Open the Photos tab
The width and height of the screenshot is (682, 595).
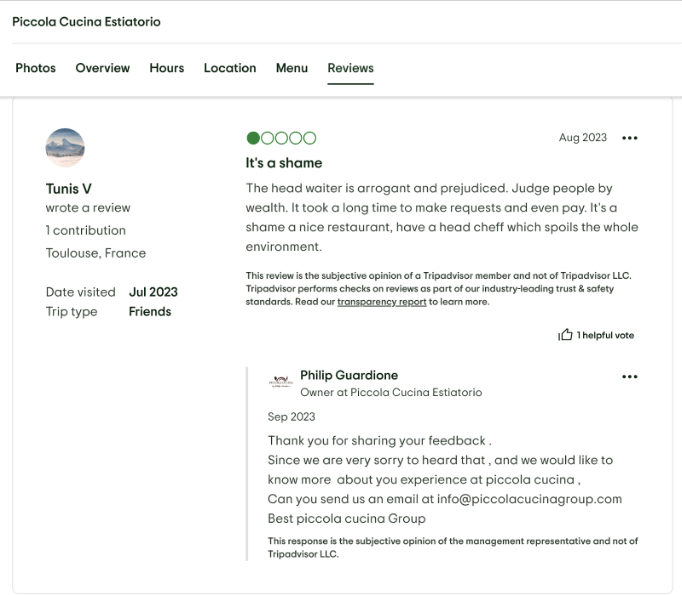coord(36,68)
